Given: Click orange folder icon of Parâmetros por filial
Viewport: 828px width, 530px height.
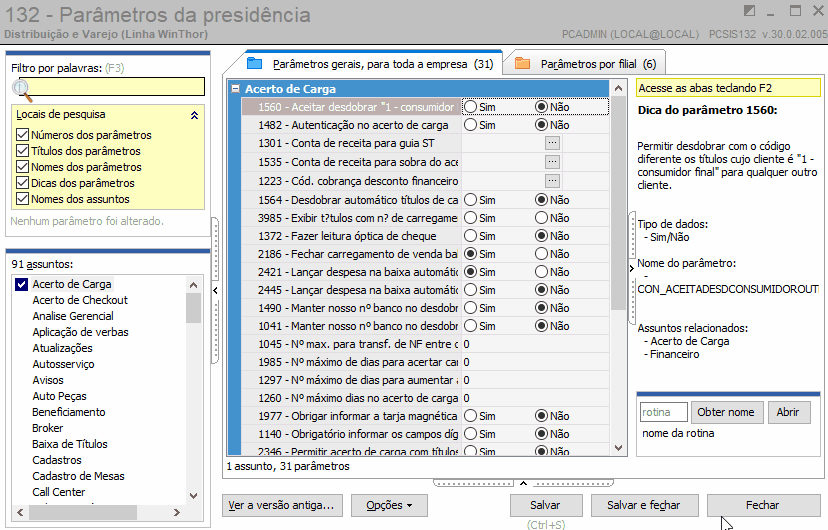Looking at the screenshot, I should pos(522,64).
